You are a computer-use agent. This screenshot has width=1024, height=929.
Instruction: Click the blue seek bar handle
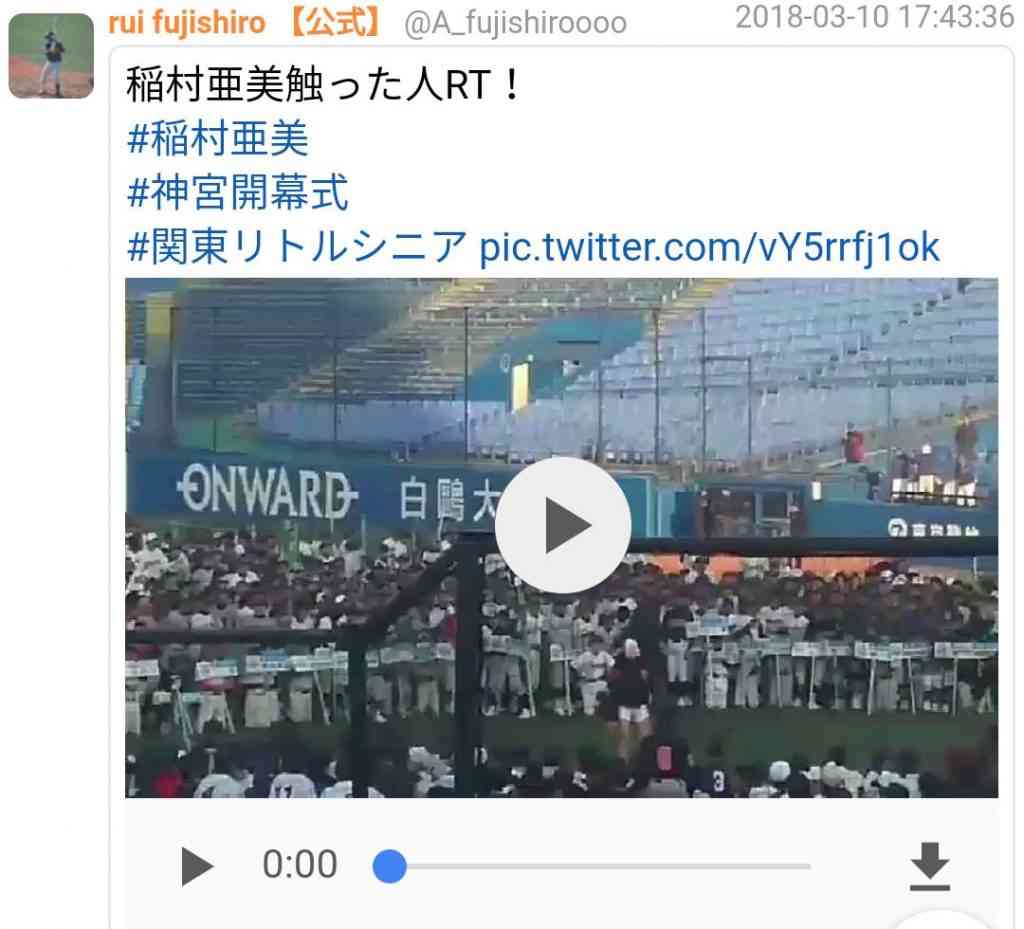[389, 866]
